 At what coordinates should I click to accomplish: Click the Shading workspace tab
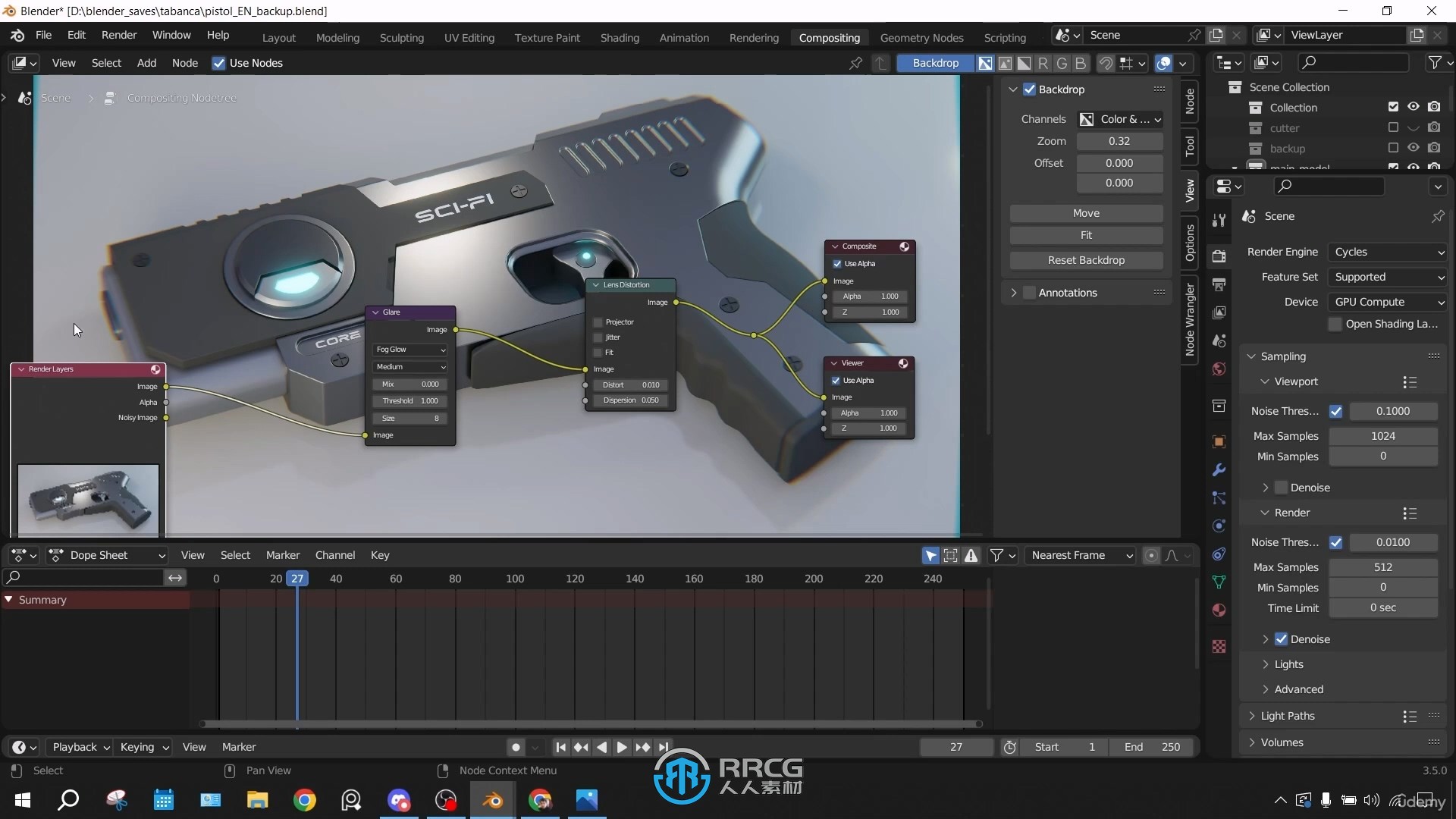coord(619,37)
